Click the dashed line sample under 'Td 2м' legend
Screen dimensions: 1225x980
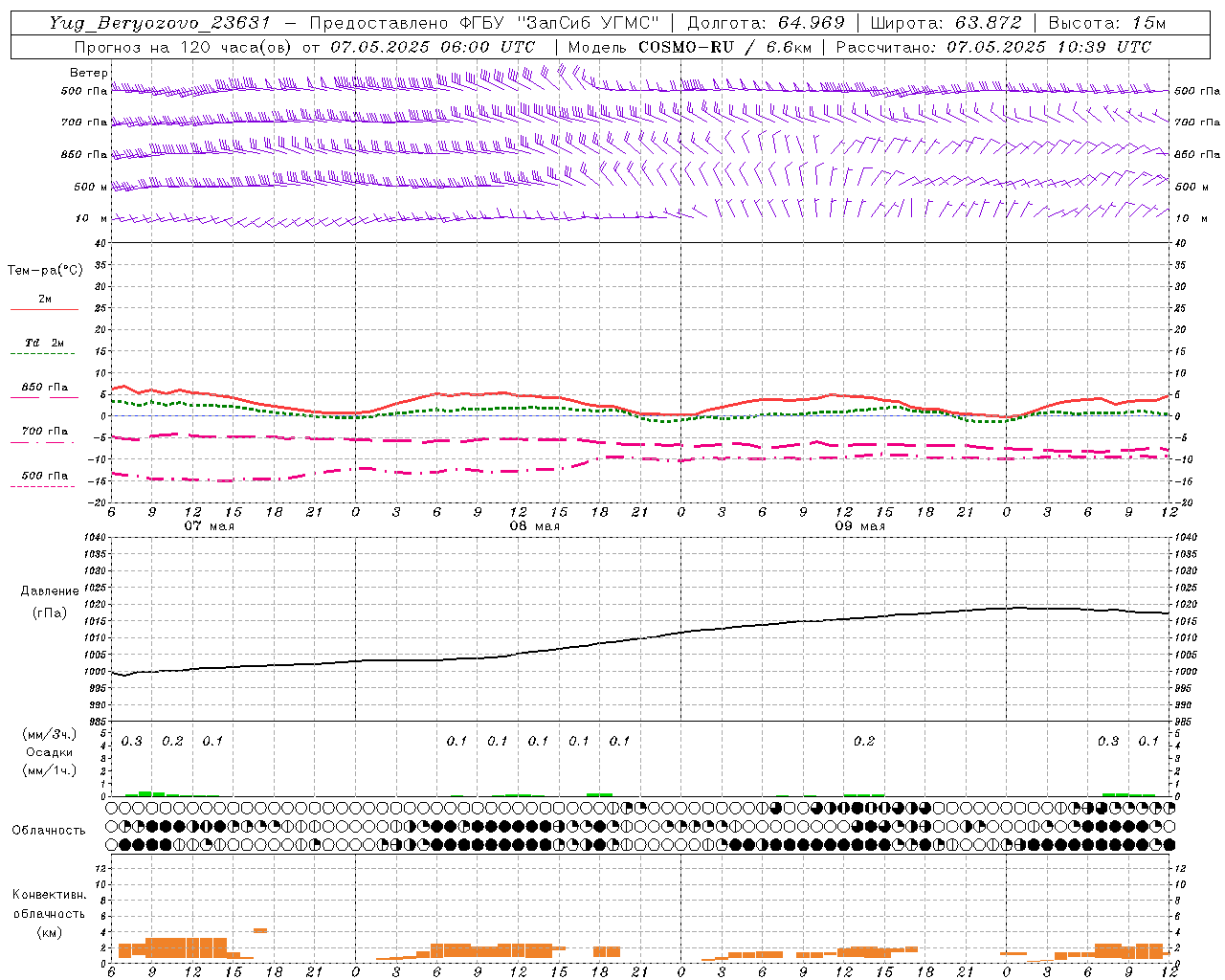coord(44,353)
